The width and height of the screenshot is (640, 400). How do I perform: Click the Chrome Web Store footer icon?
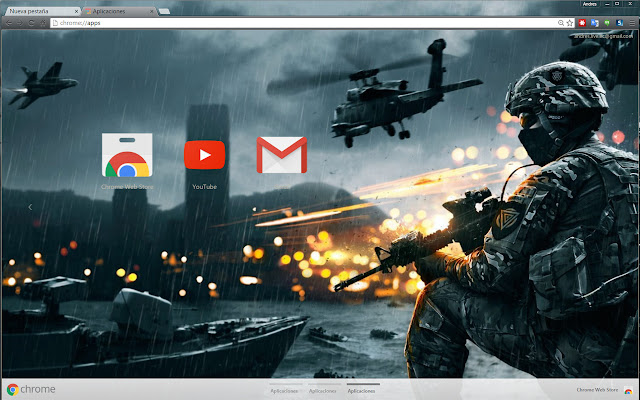click(x=628, y=391)
